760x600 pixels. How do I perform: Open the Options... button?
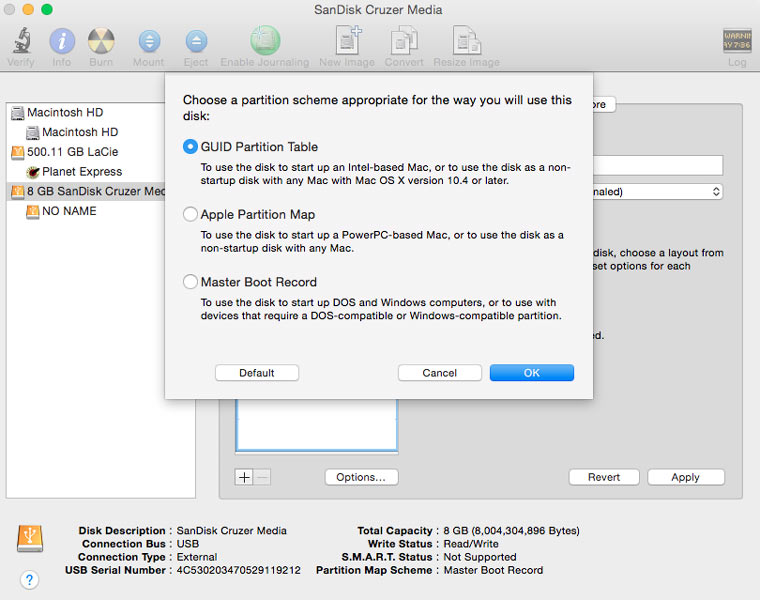pos(362,477)
